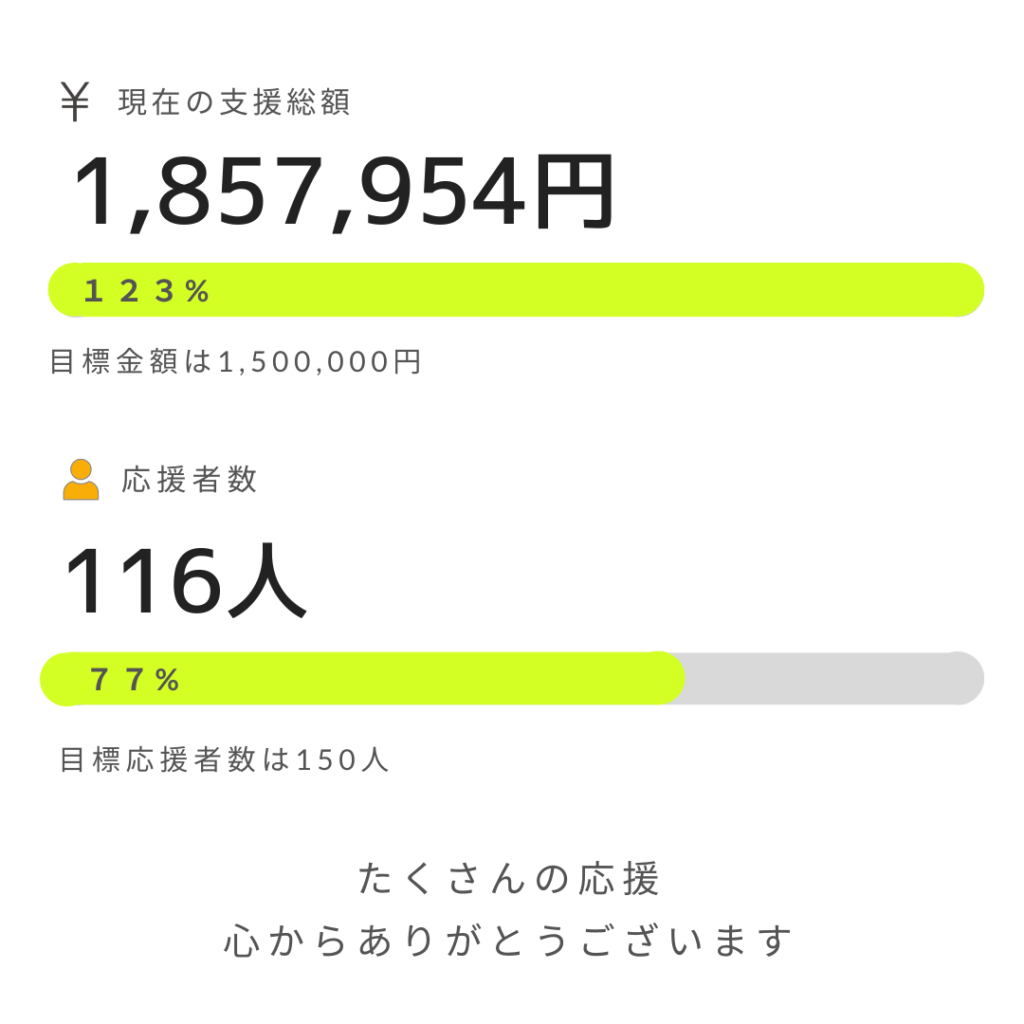Click the 心からありがとうございます message line

508,941
